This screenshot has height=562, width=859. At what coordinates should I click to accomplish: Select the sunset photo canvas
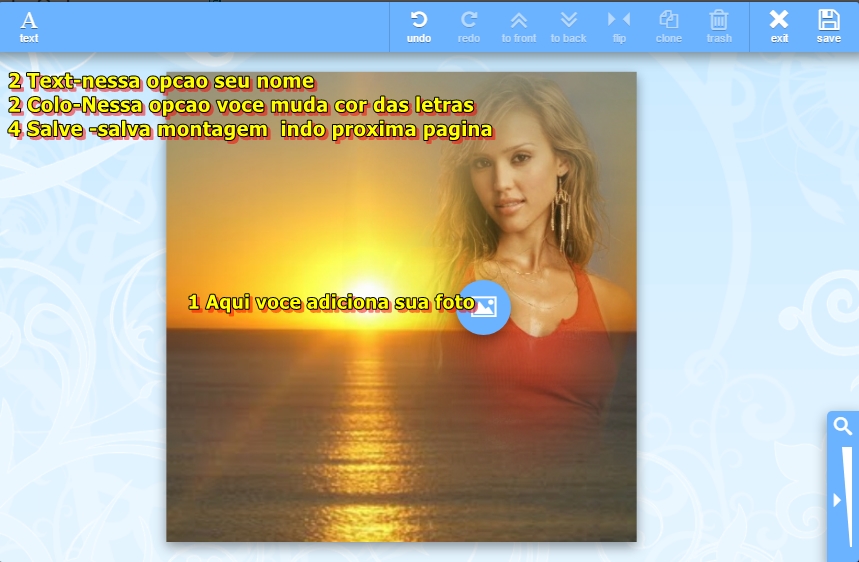coord(401,307)
